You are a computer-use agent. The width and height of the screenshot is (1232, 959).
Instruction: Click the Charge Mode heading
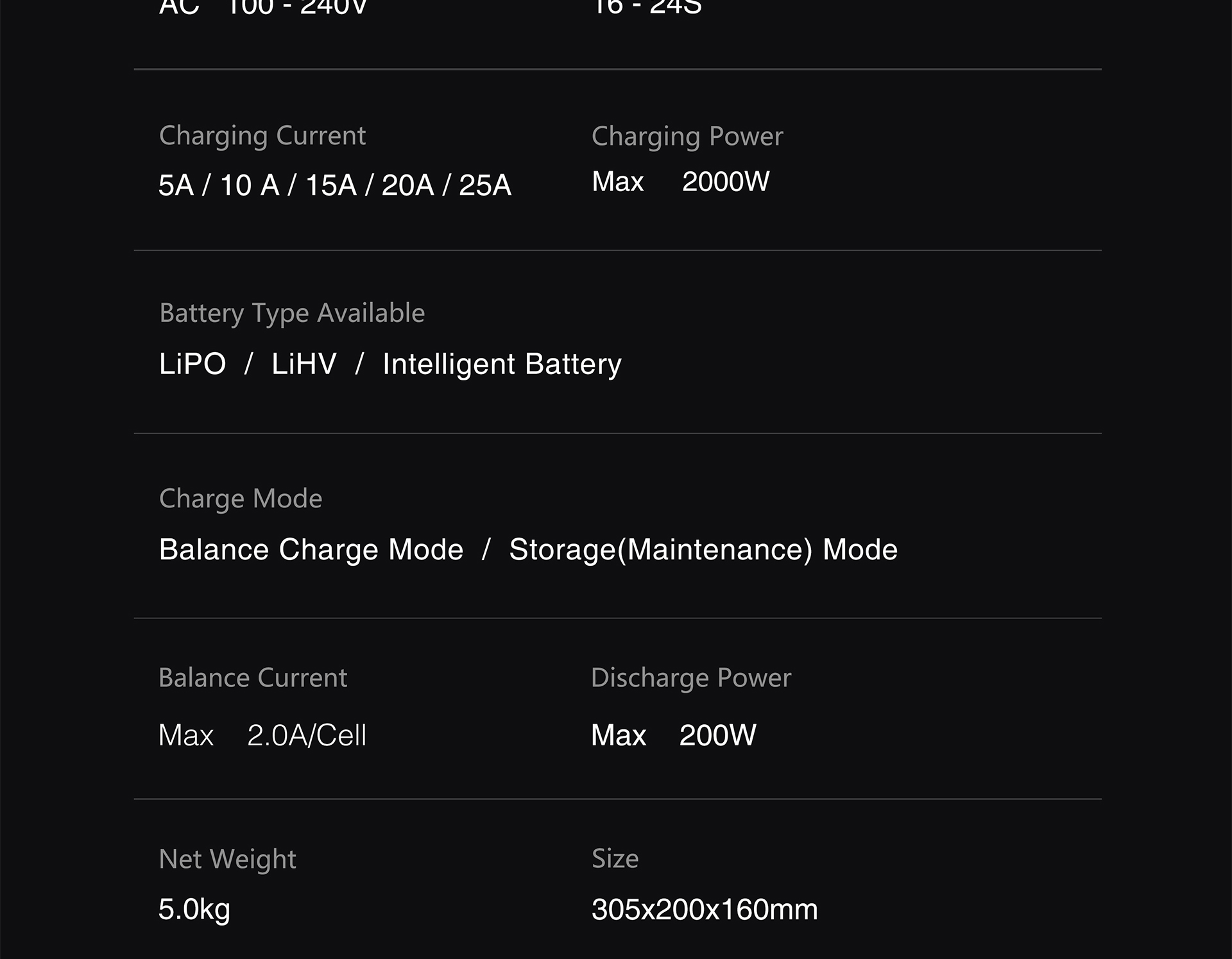(x=240, y=499)
